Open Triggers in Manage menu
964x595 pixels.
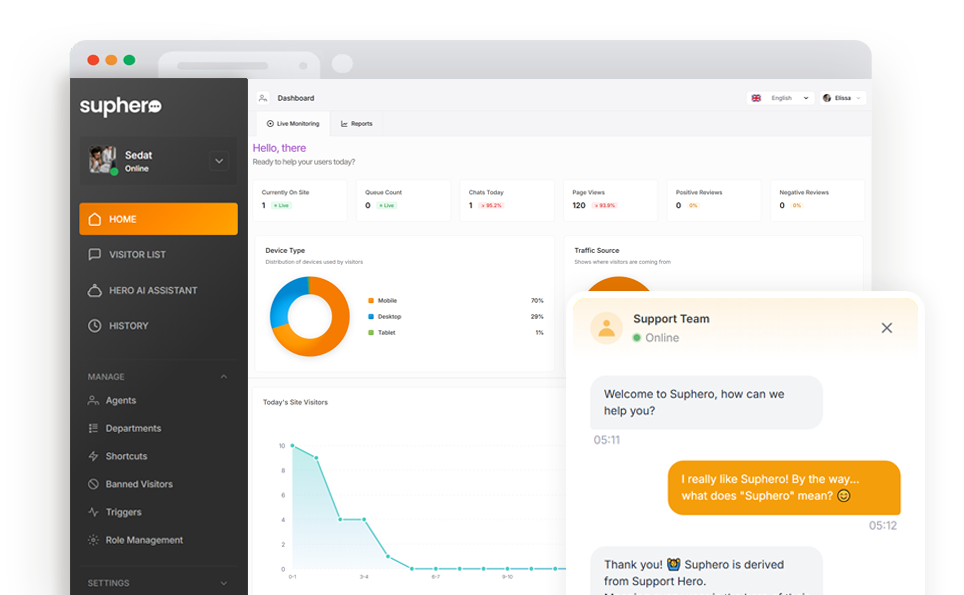point(123,512)
